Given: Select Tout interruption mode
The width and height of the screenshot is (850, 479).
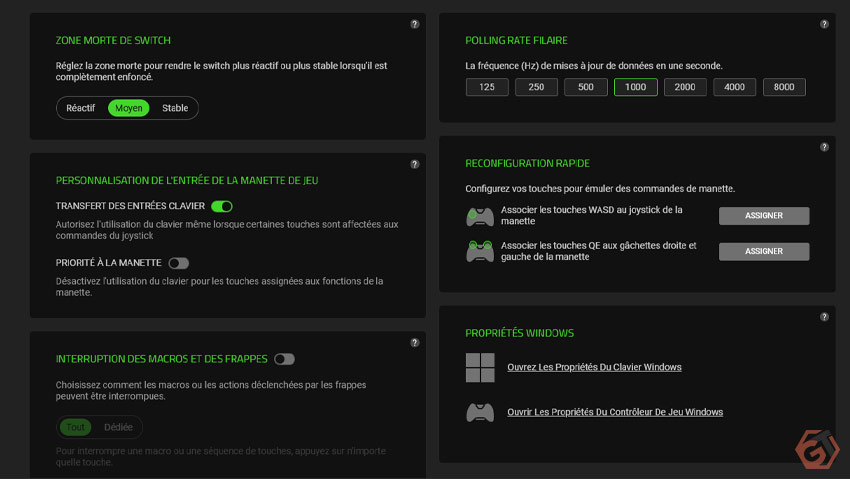Looking at the screenshot, I should (75, 427).
